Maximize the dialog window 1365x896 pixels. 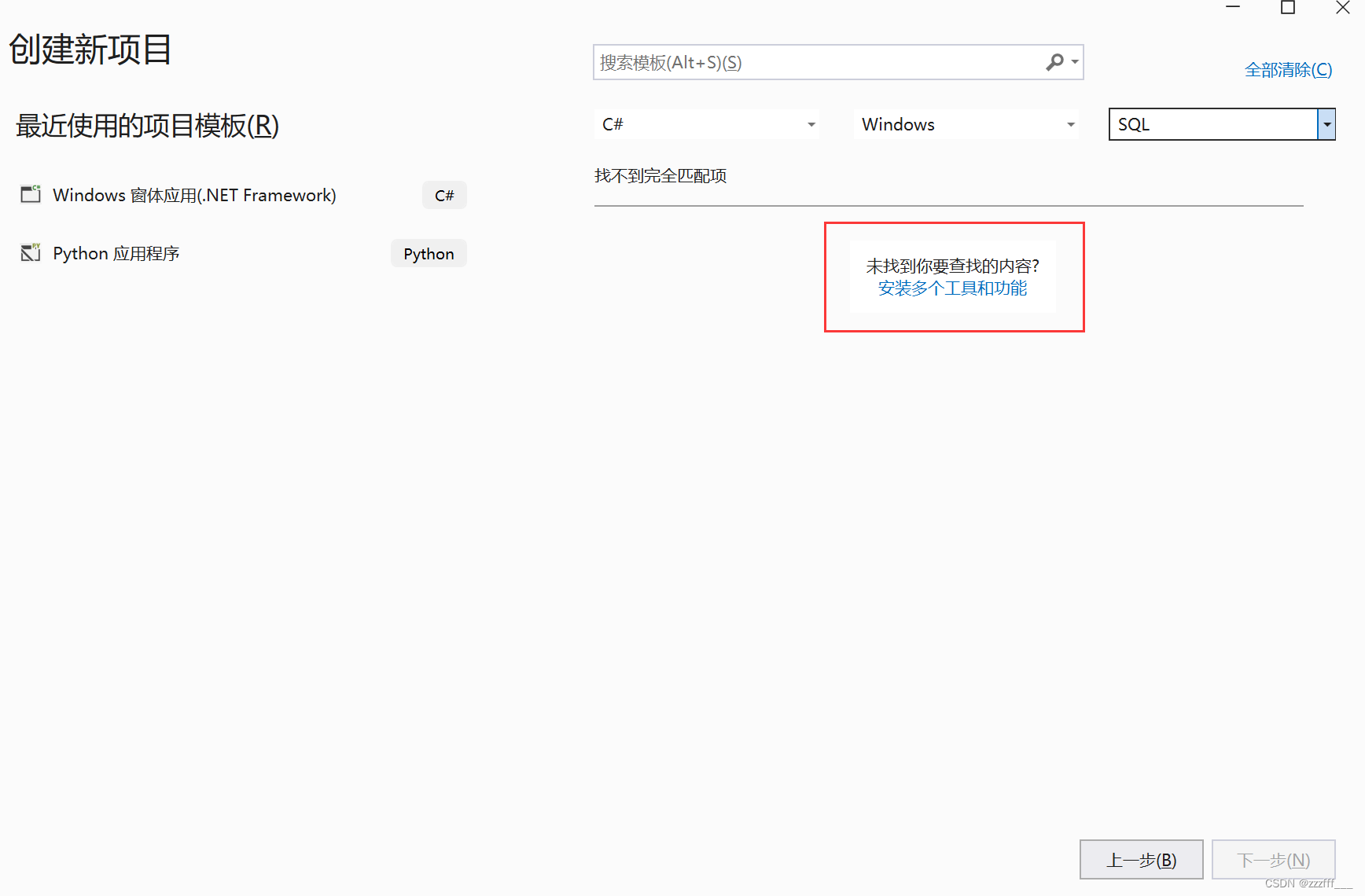click(x=1288, y=8)
